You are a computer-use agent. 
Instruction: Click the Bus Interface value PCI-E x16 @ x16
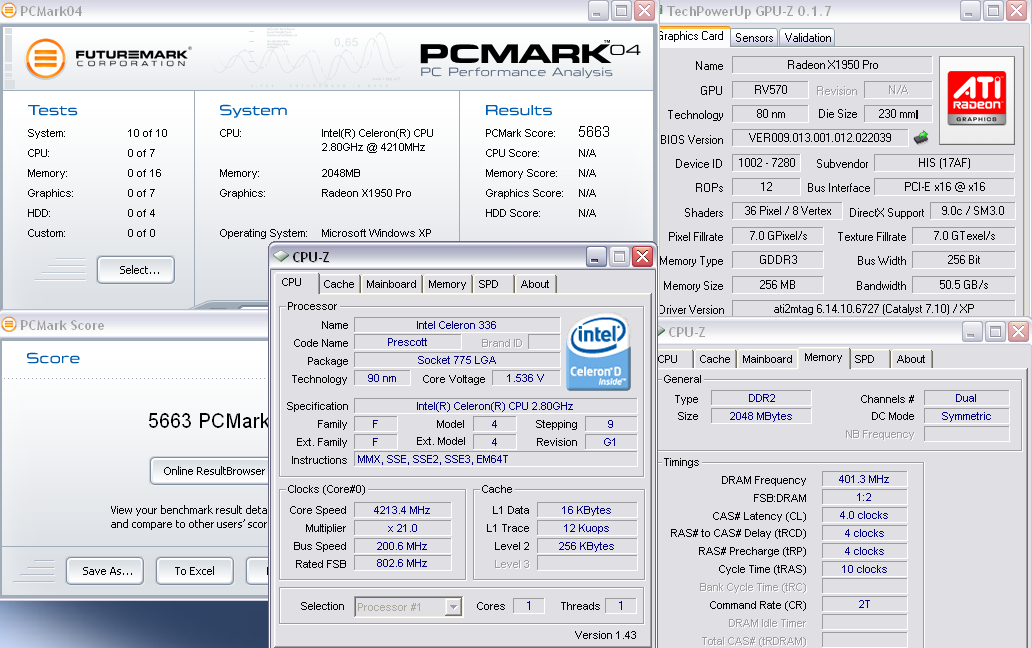pos(944,187)
